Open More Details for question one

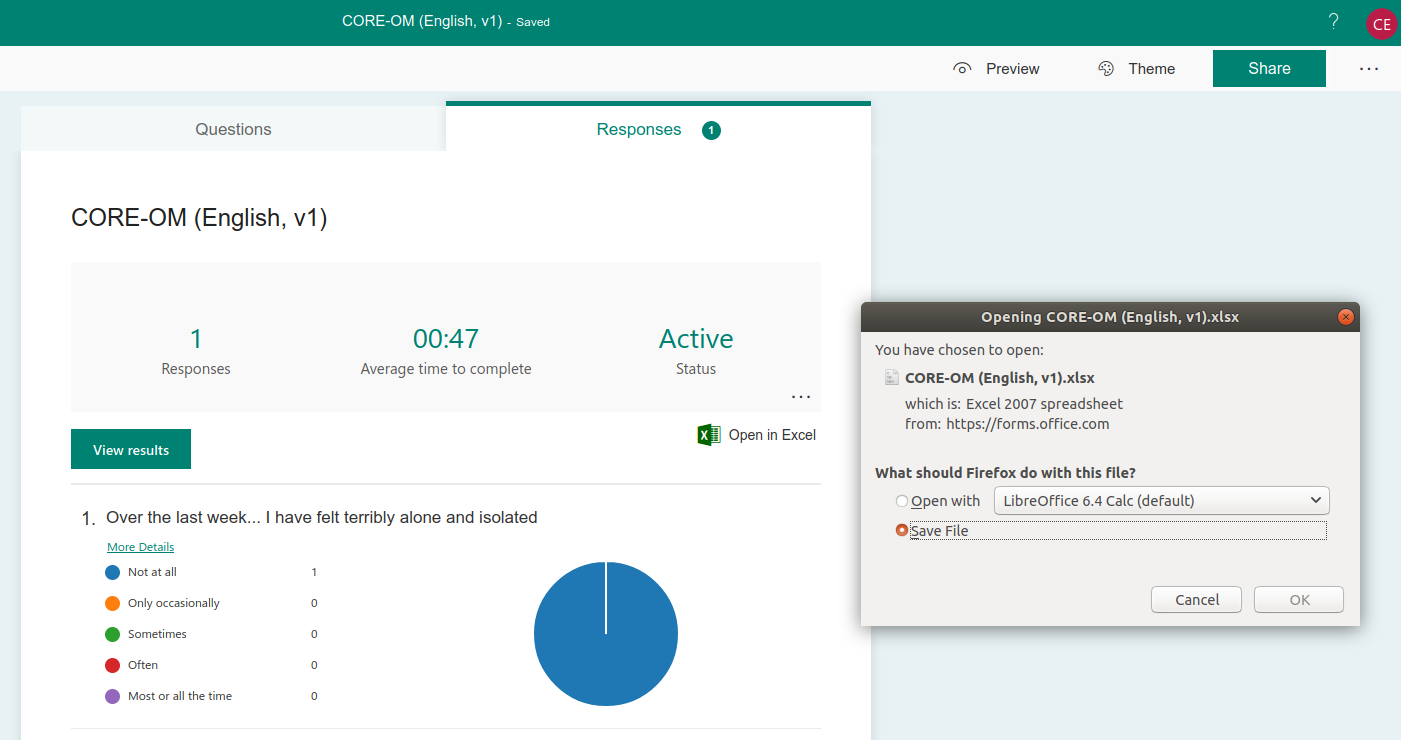140,546
